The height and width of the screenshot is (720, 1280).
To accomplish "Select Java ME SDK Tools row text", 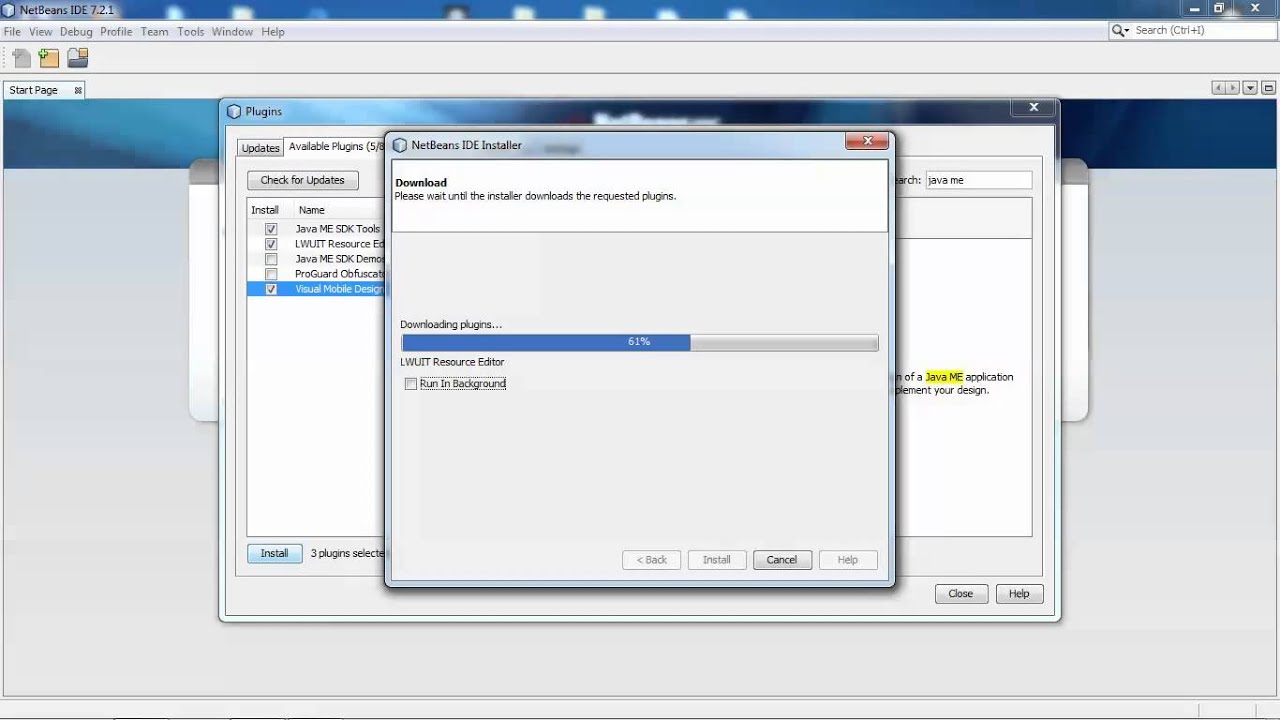I will [337, 229].
